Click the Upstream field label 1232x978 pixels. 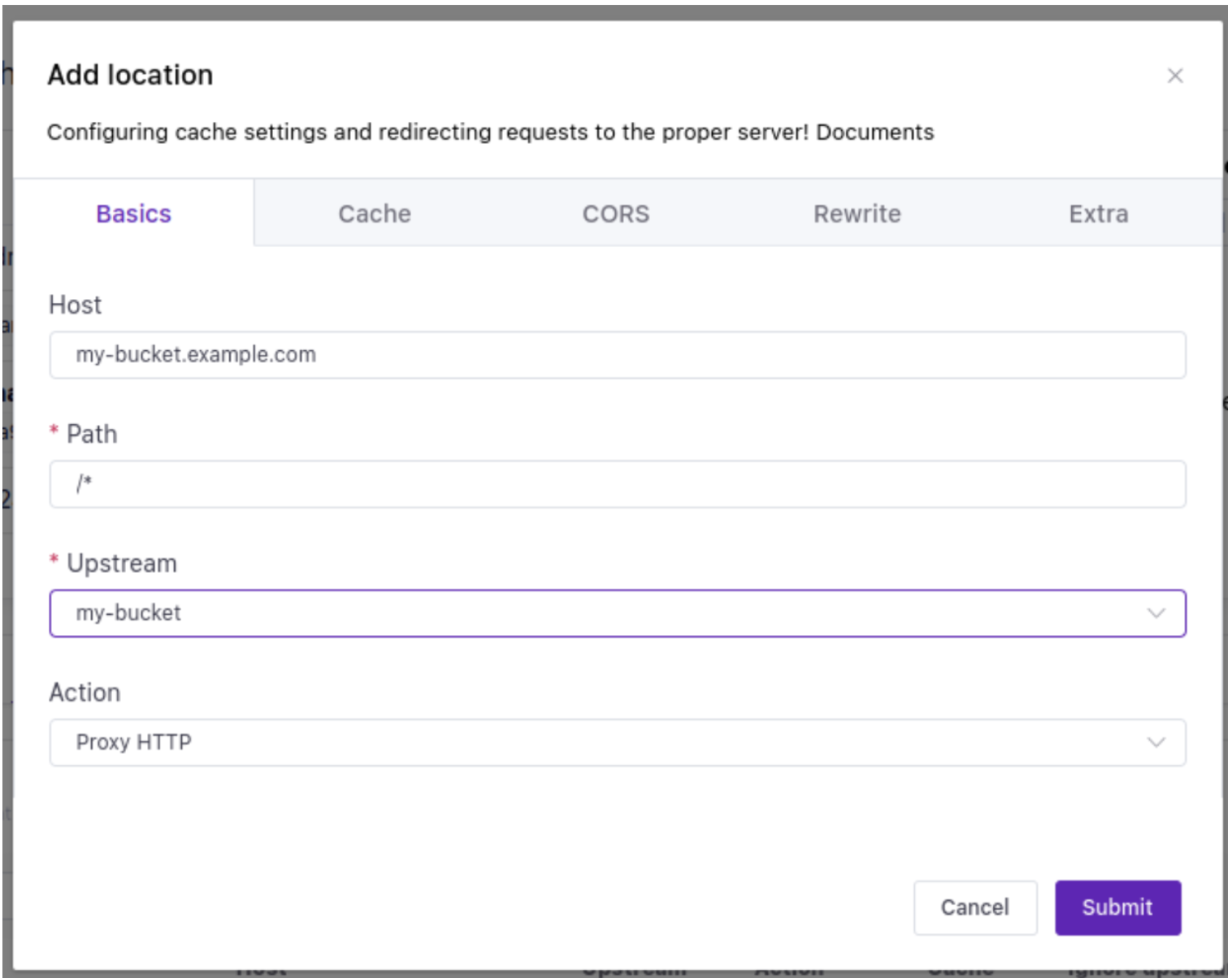tap(121, 563)
